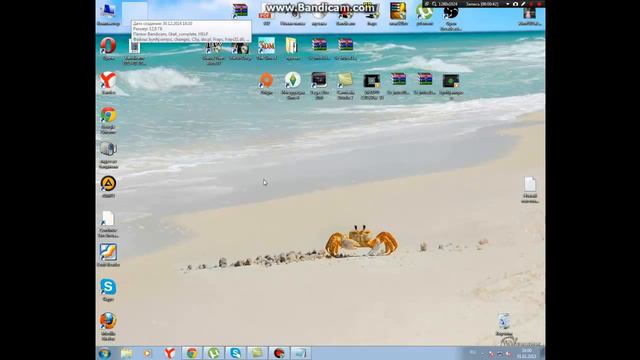640x360 pixels.
Task: Select the Computer desktop icon
Action: point(108,12)
